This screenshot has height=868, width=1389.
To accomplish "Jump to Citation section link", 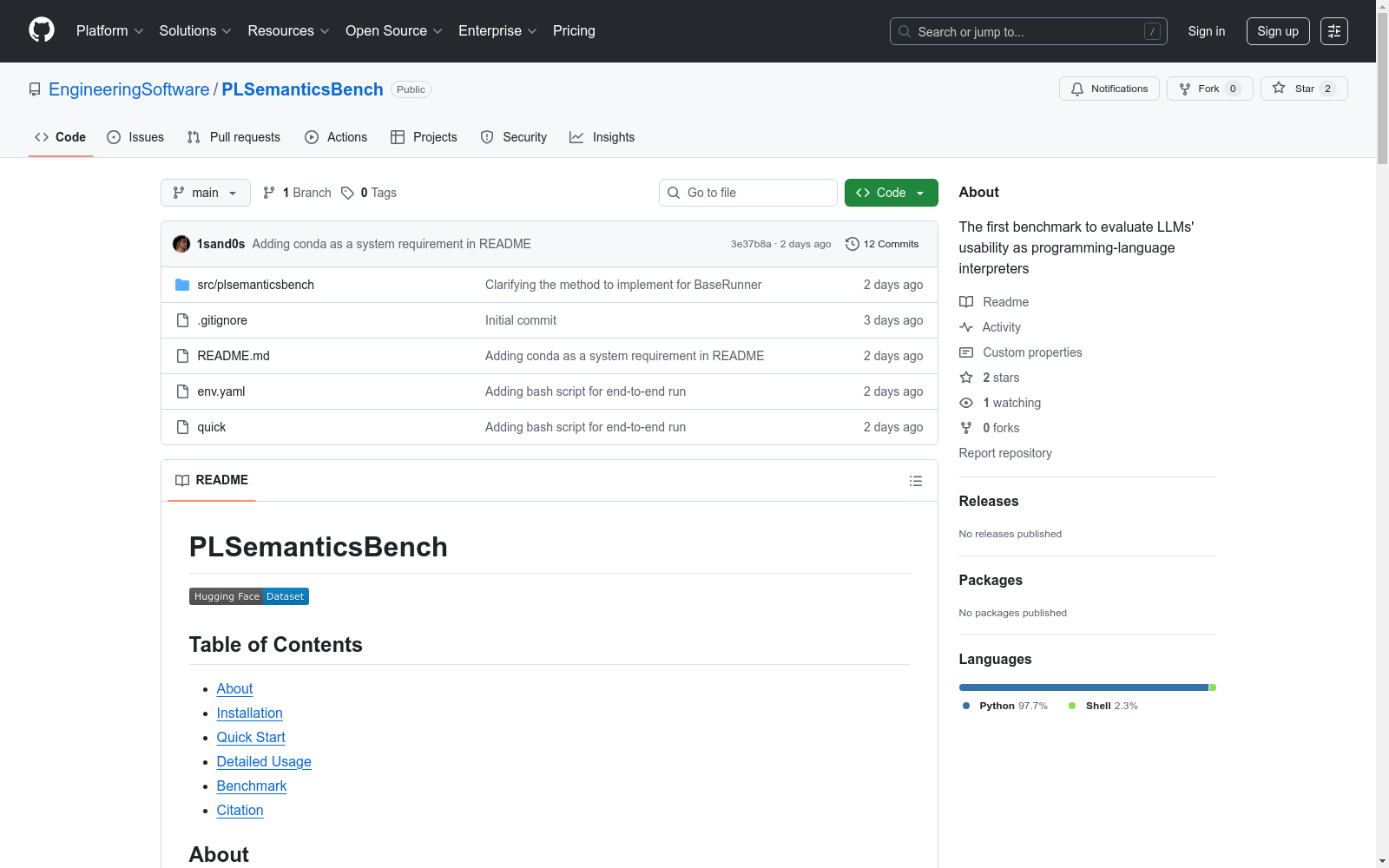I will 240,810.
